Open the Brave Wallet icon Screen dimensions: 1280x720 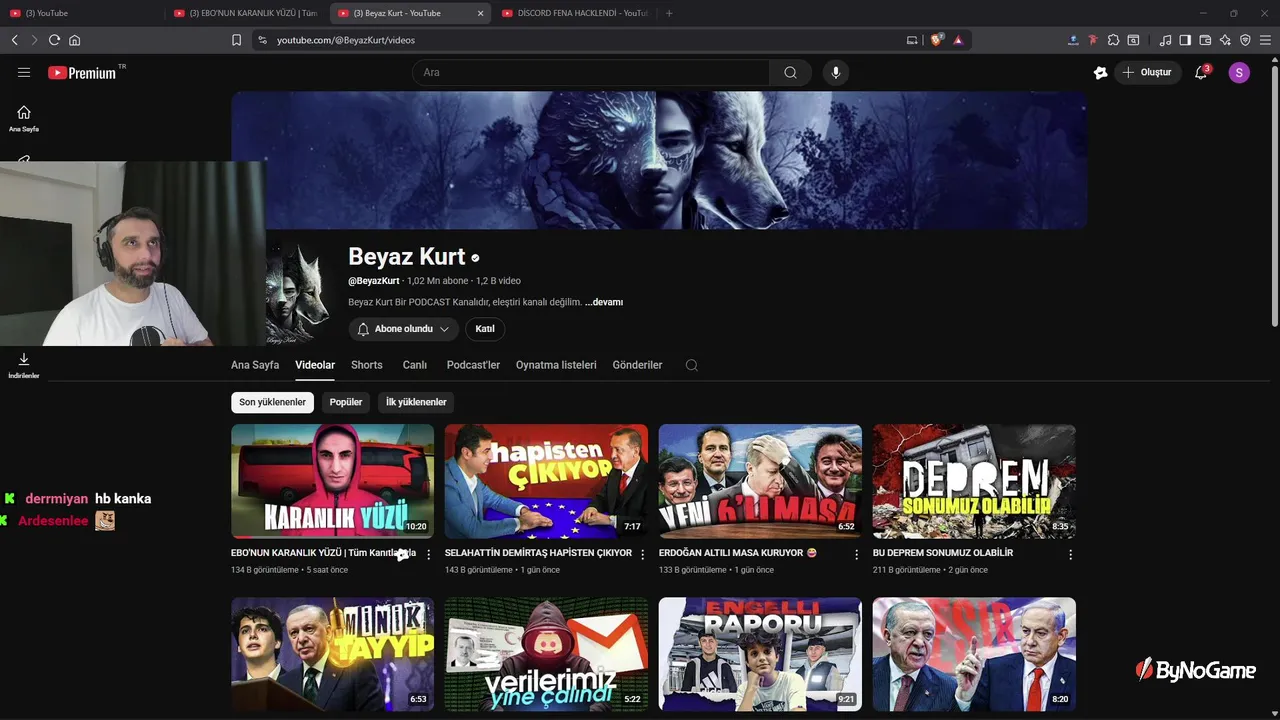pyautogui.click(x=1205, y=40)
